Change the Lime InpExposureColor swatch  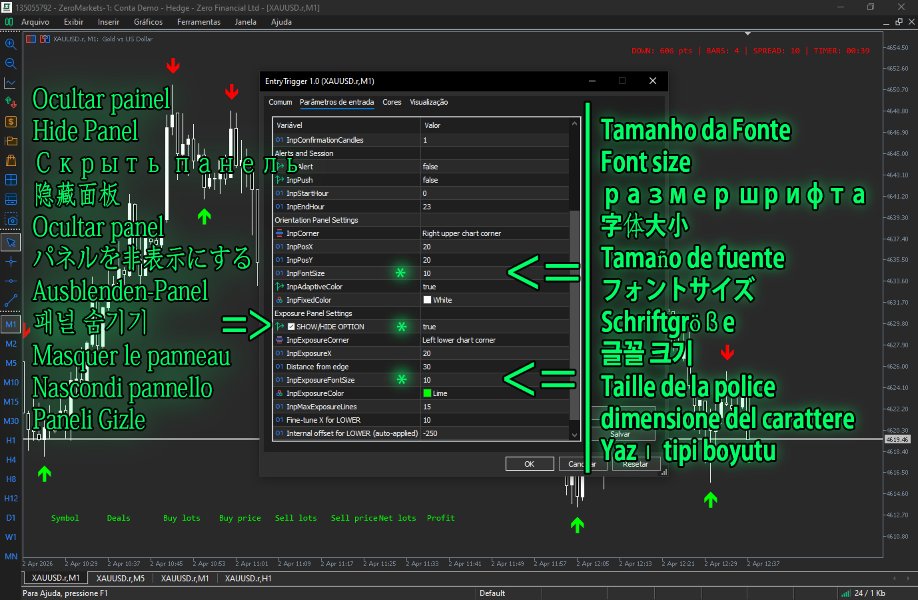[x=429, y=392]
